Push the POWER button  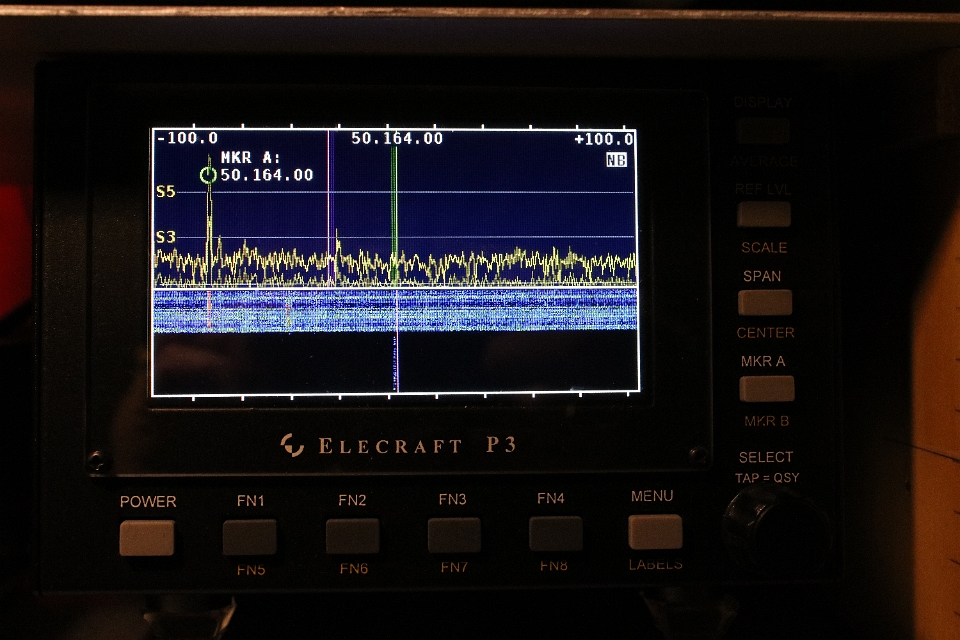147,538
